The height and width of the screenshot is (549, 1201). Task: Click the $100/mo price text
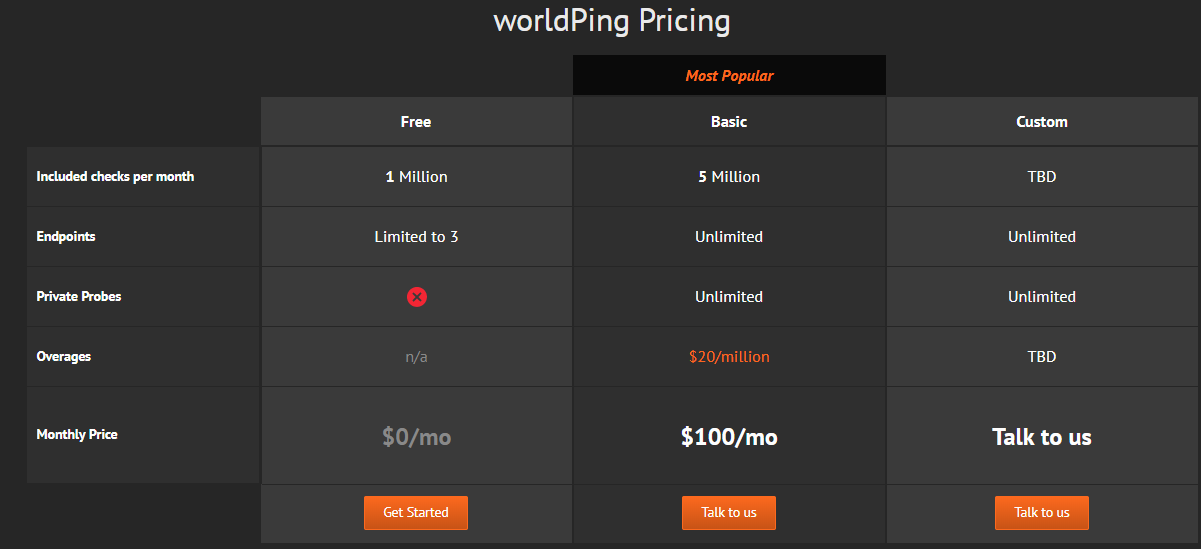click(x=729, y=437)
